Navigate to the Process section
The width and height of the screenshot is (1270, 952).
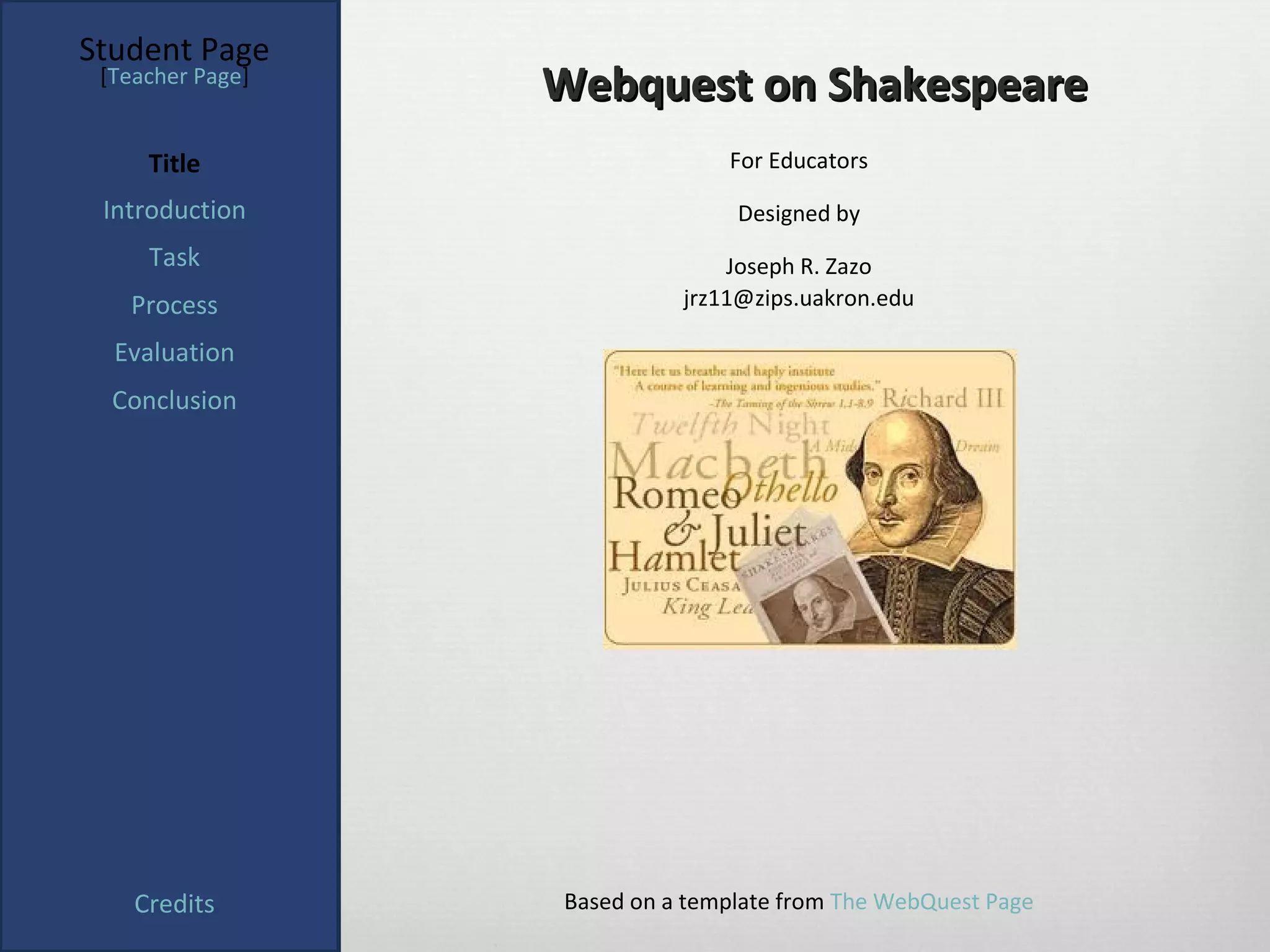(174, 306)
